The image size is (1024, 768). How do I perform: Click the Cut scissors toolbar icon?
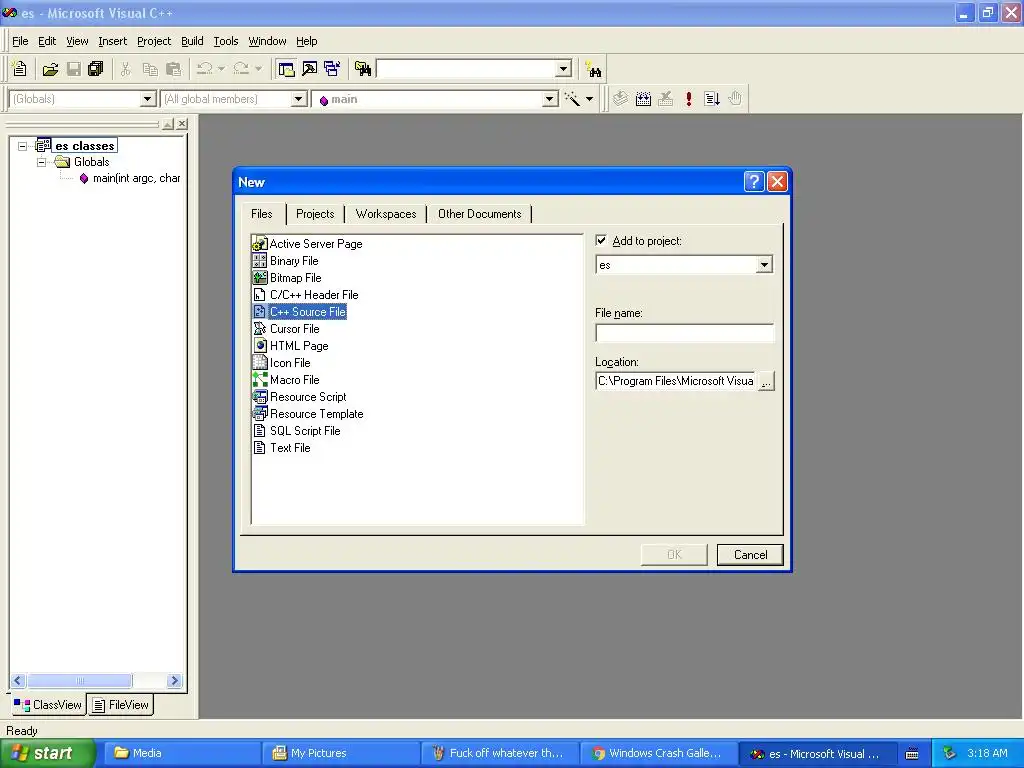(x=126, y=69)
